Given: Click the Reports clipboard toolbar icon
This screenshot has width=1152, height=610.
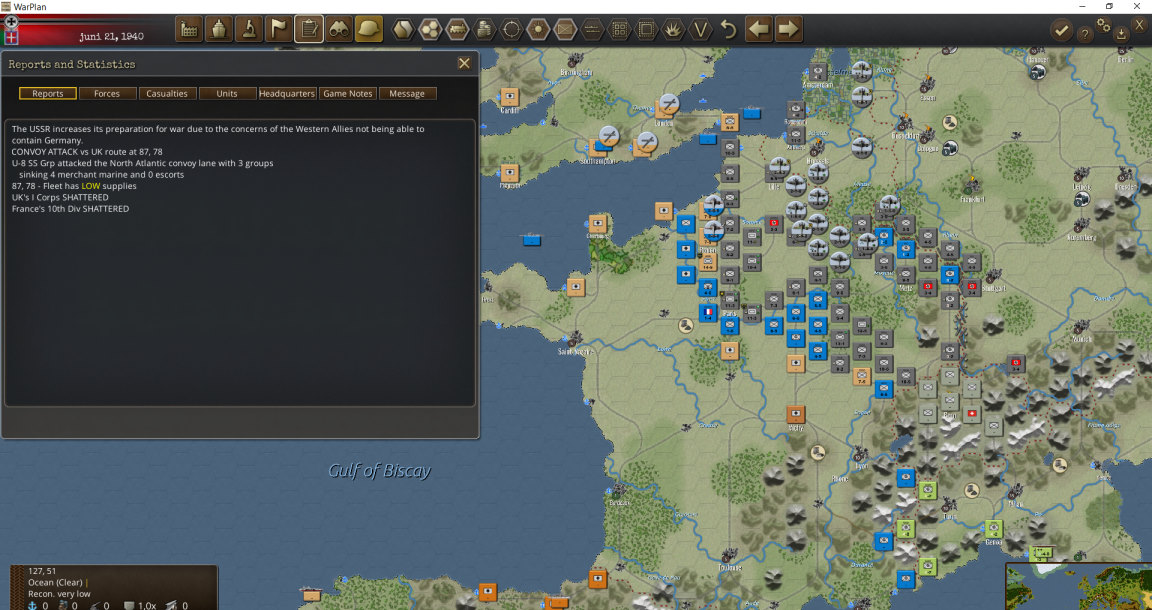Looking at the screenshot, I should [309, 29].
